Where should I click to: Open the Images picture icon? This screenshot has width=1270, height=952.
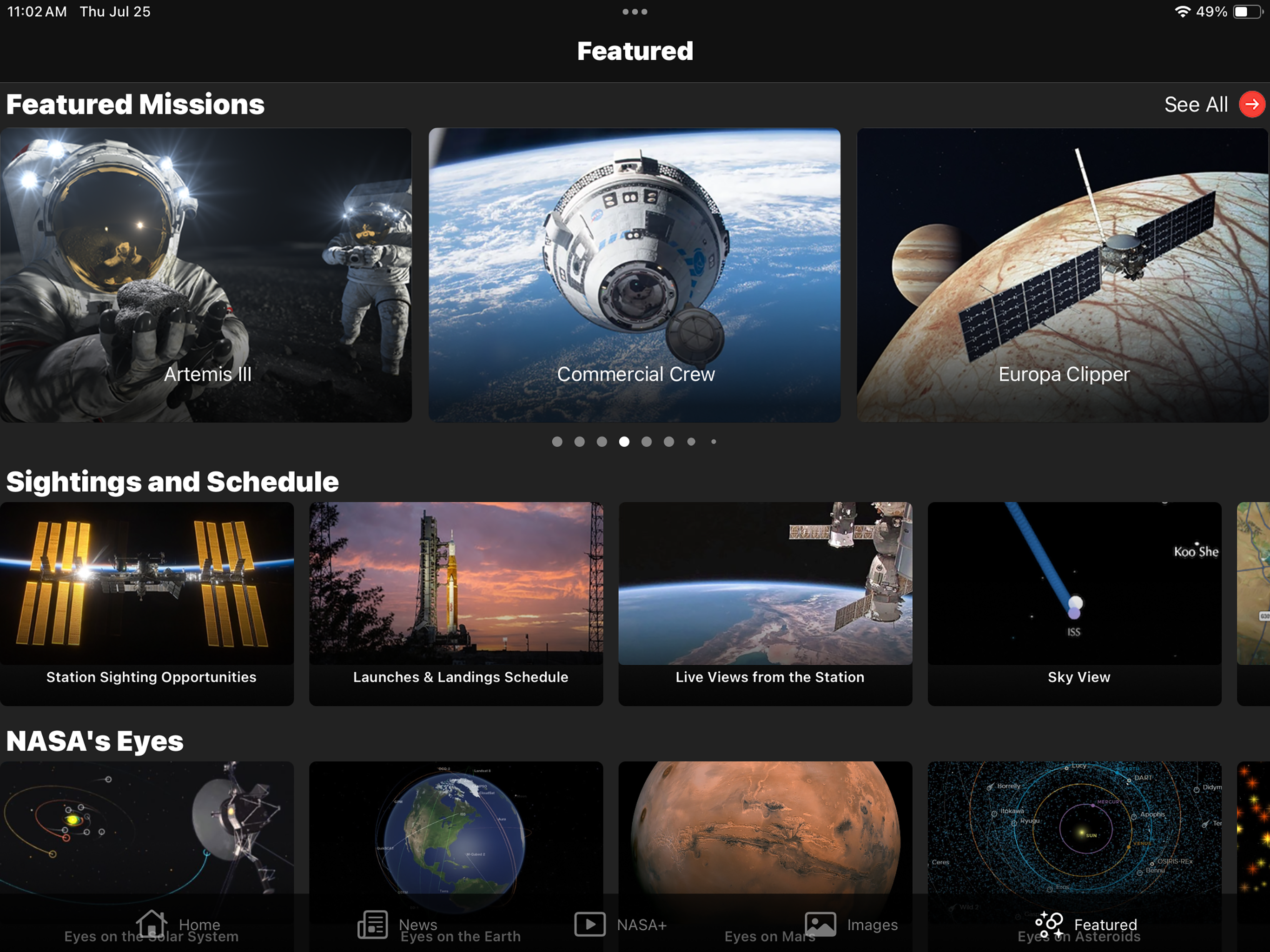pos(820,924)
